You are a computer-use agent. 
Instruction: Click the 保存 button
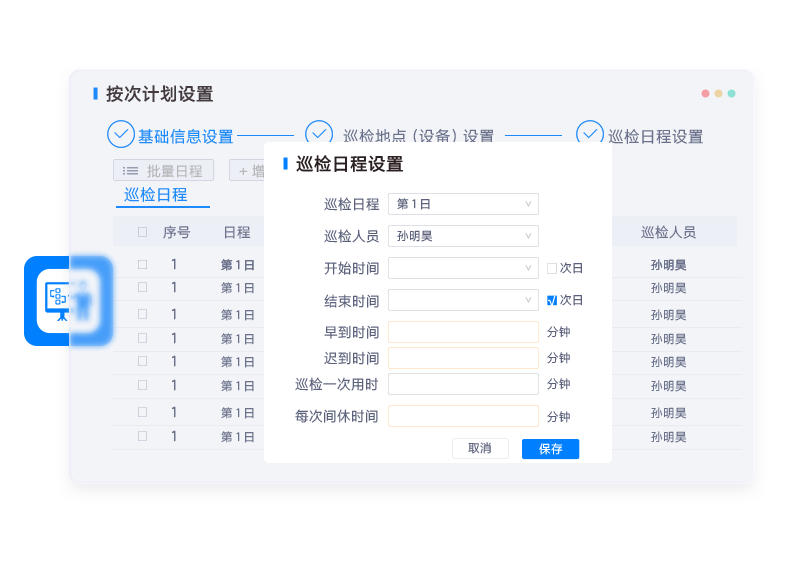coord(550,449)
